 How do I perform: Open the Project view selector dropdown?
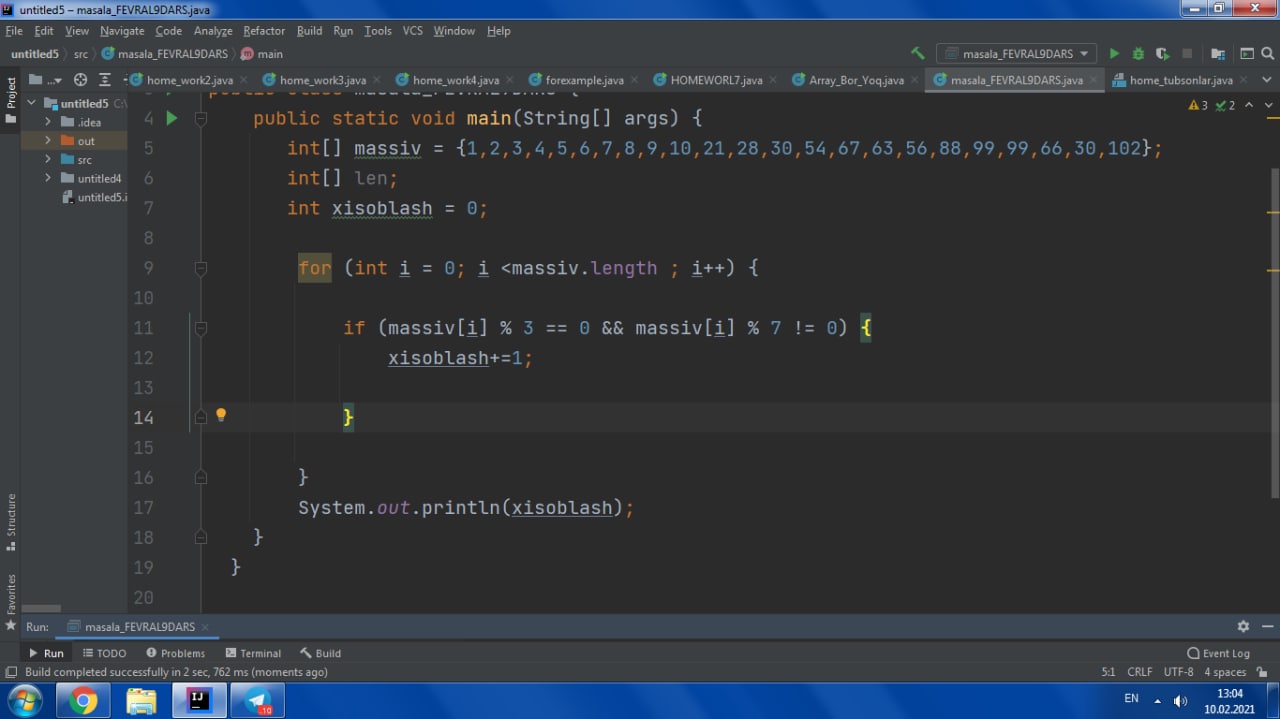coord(45,80)
